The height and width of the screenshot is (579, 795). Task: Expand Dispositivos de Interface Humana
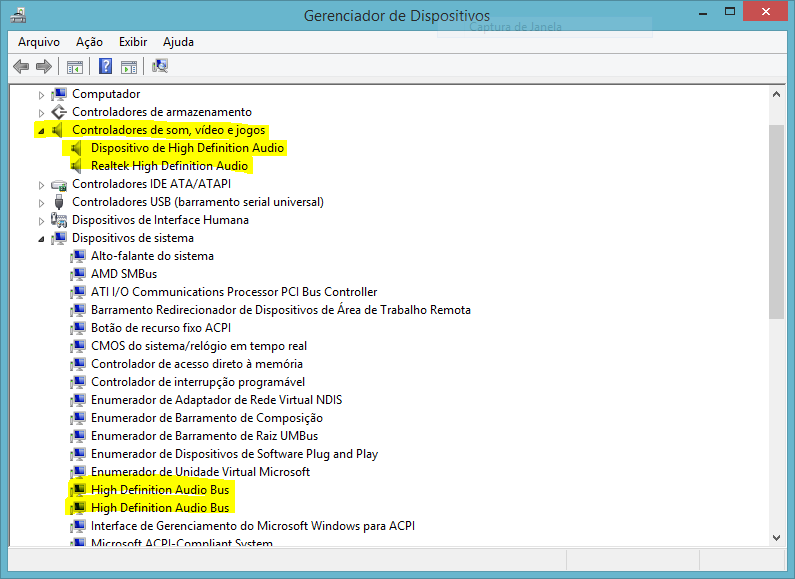coord(42,221)
